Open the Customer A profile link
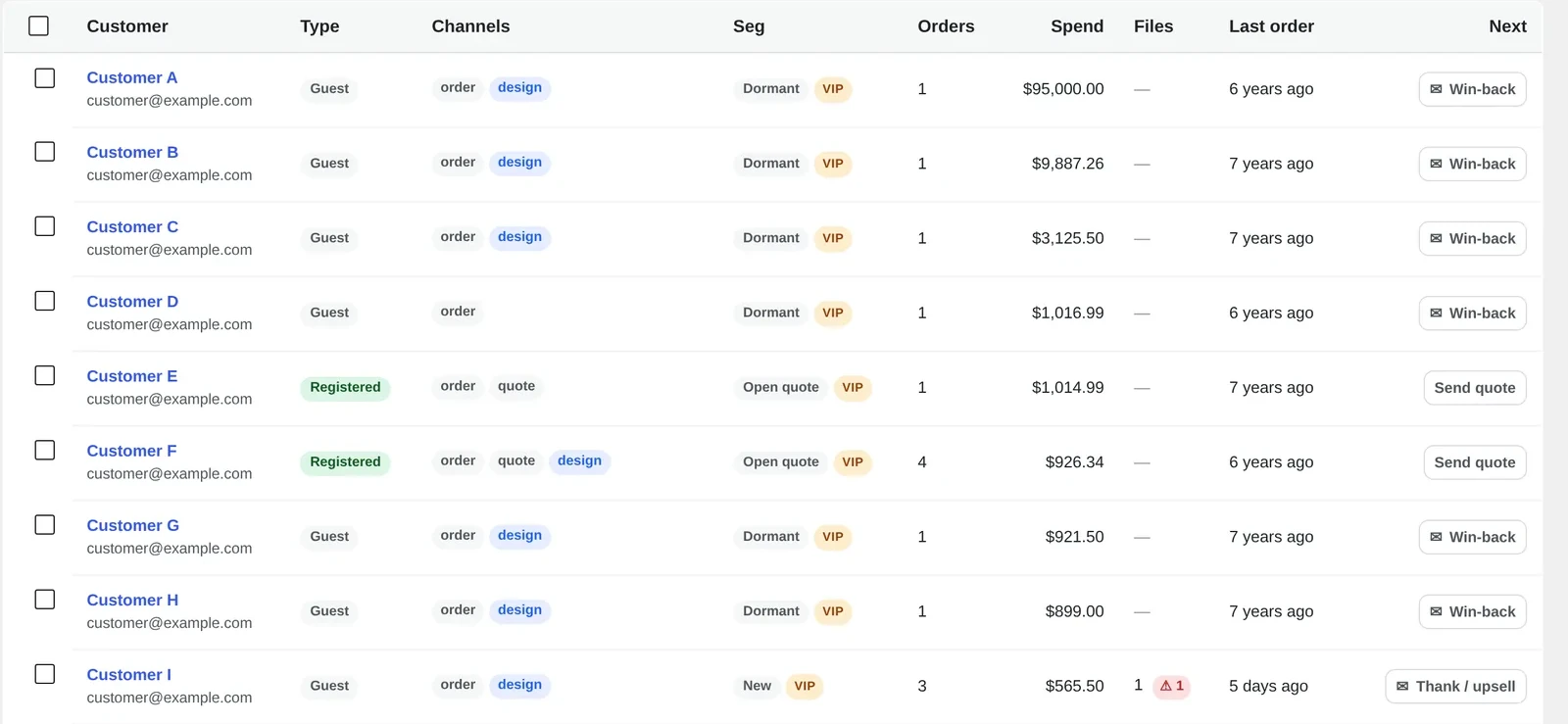This screenshot has width=1568, height=724. [132, 77]
